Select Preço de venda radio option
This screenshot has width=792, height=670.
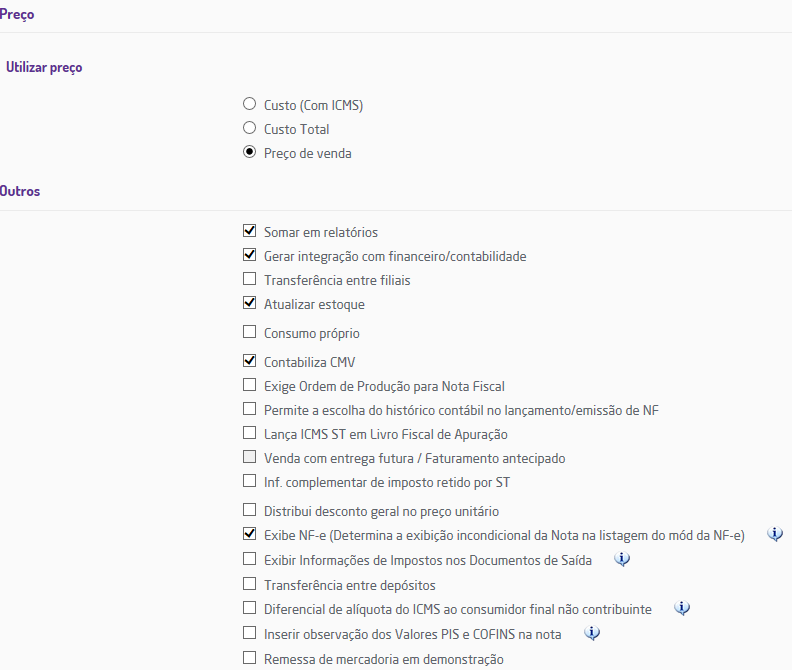(250, 153)
